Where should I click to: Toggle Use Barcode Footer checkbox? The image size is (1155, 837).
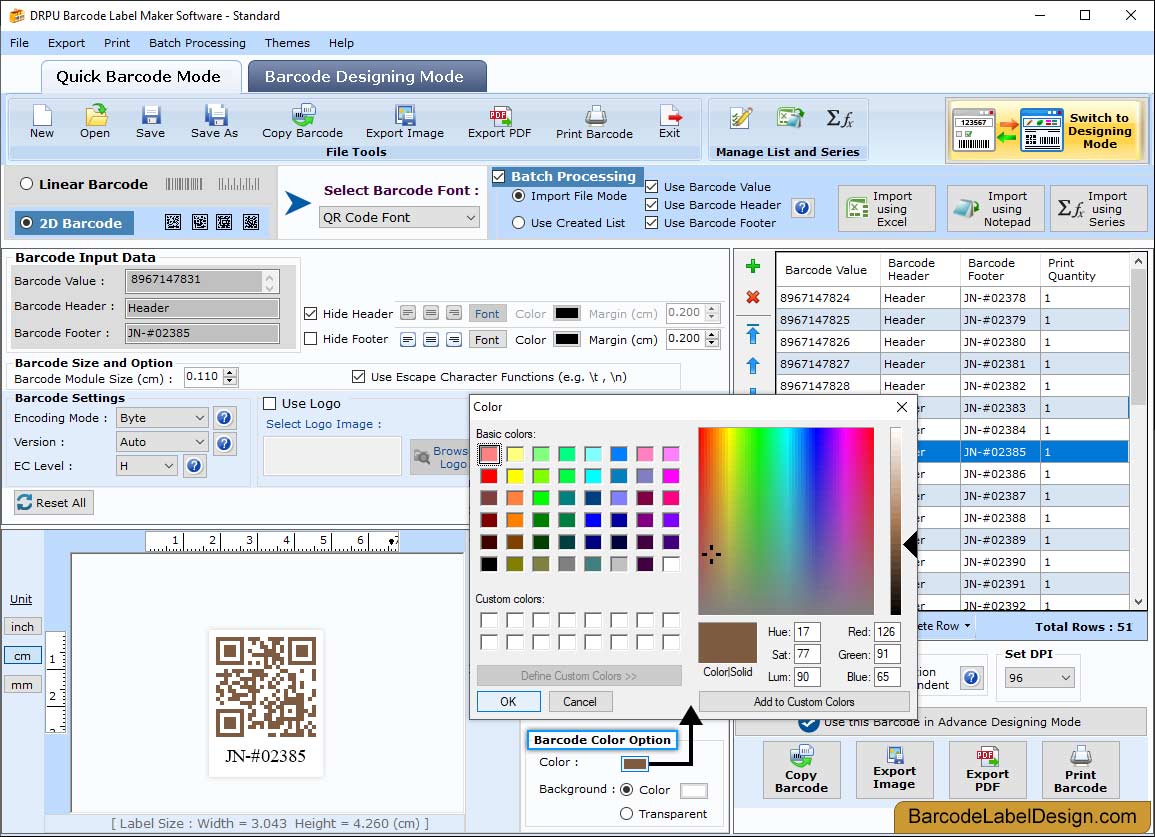651,223
